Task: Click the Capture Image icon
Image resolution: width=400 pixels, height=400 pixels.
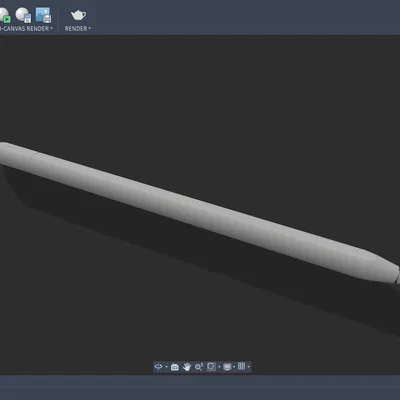Action: tap(43, 15)
